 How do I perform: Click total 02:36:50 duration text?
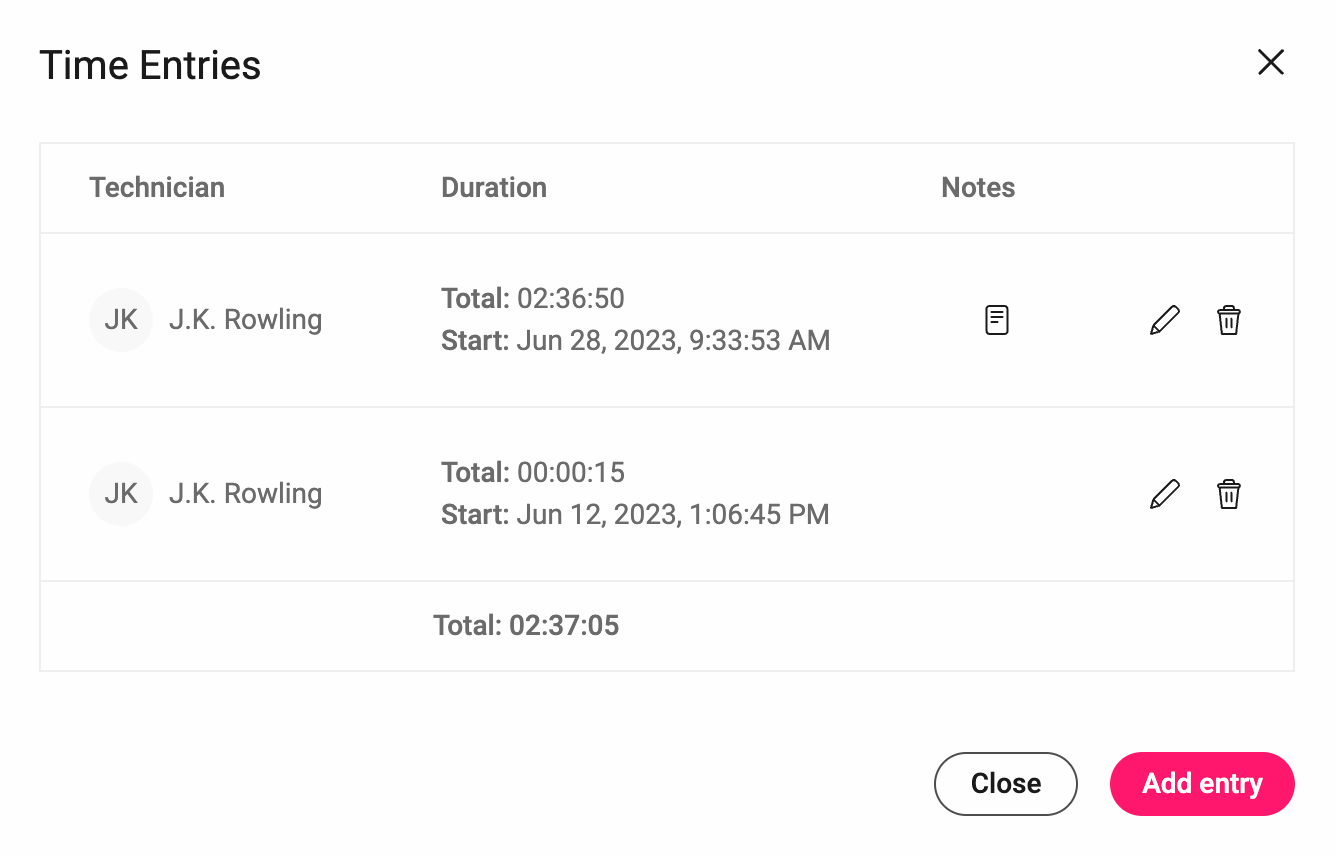click(x=533, y=298)
